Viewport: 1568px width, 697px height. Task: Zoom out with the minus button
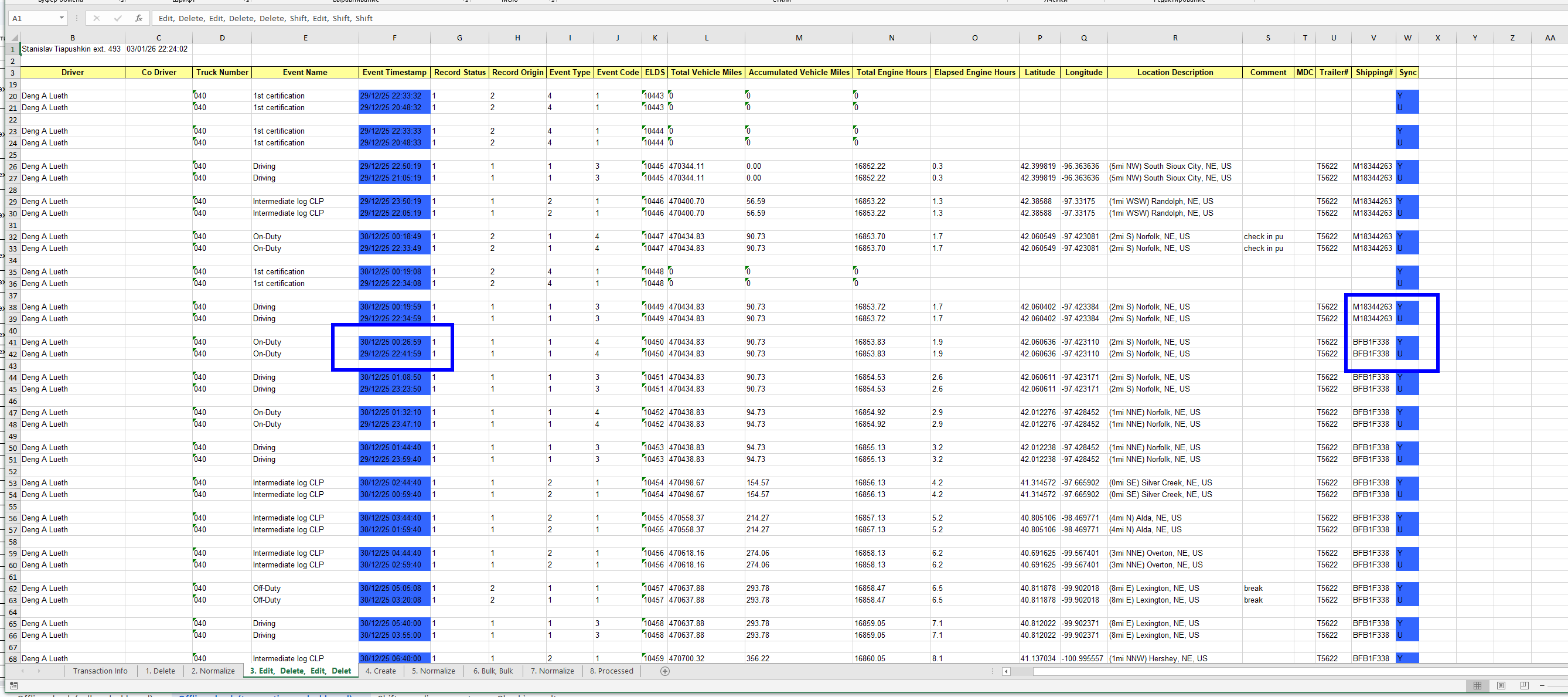[x=1542, y=685]
